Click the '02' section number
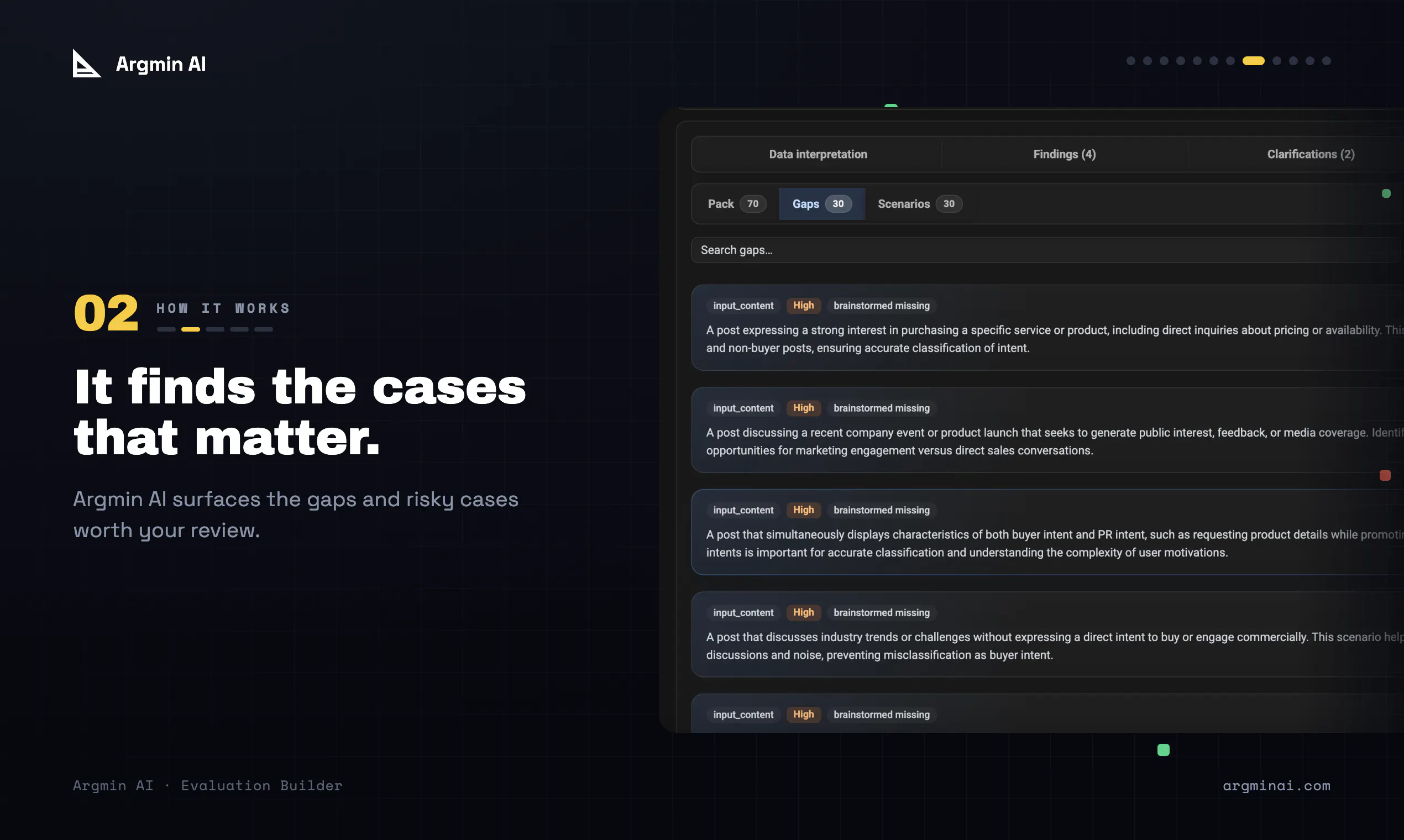 click(x=106, y=313)
